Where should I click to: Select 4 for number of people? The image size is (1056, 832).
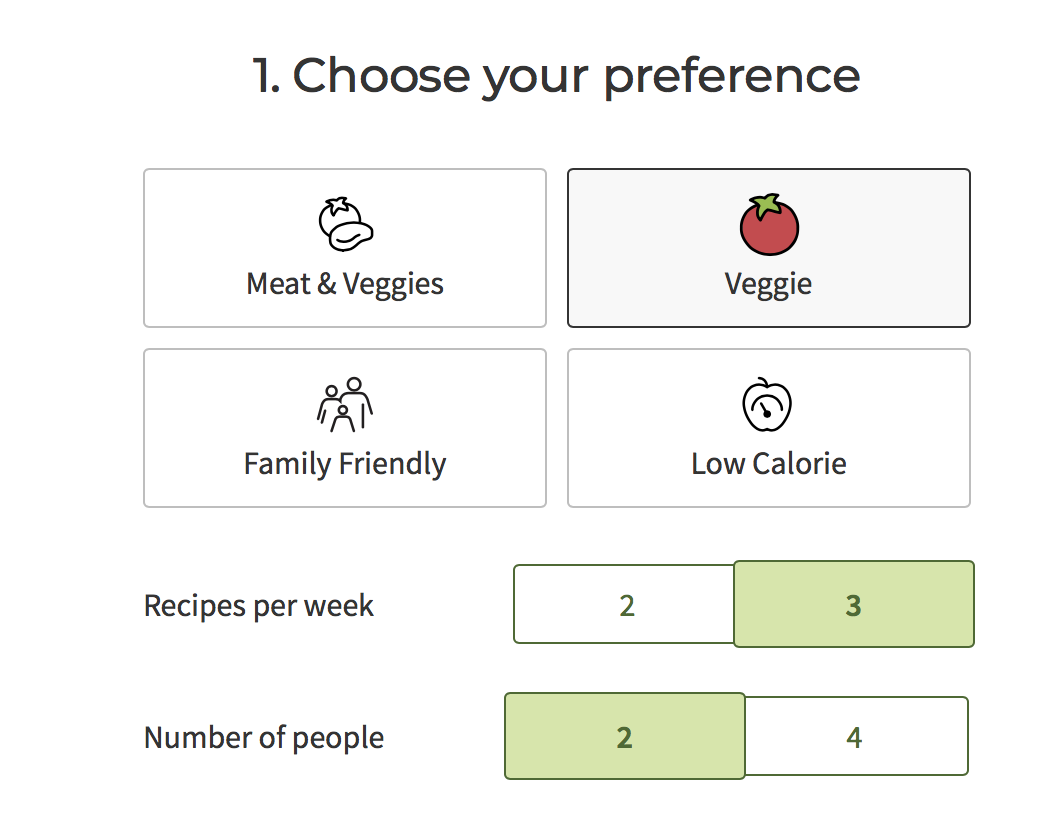[855, 737]
